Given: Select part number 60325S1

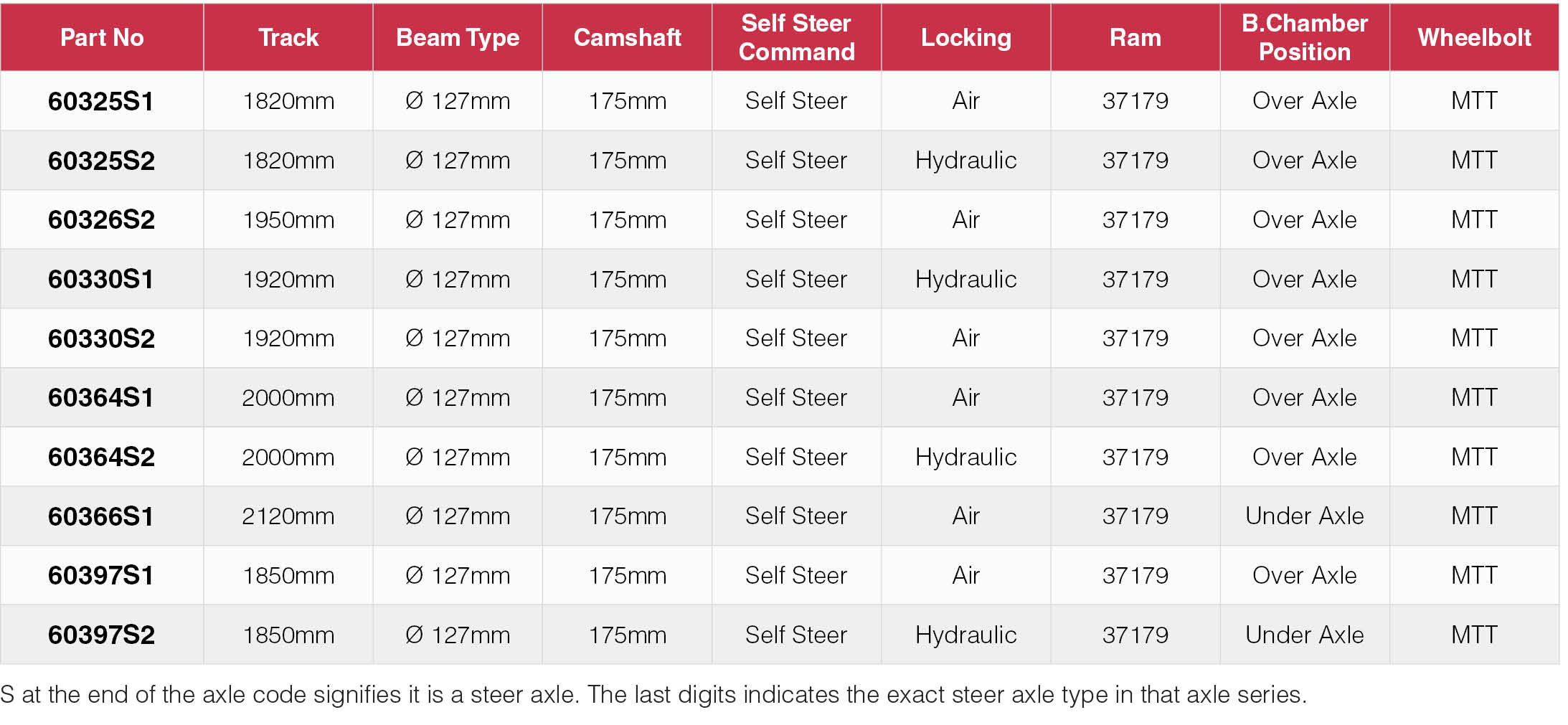Looking at the screenshot, I should (101, 101).
